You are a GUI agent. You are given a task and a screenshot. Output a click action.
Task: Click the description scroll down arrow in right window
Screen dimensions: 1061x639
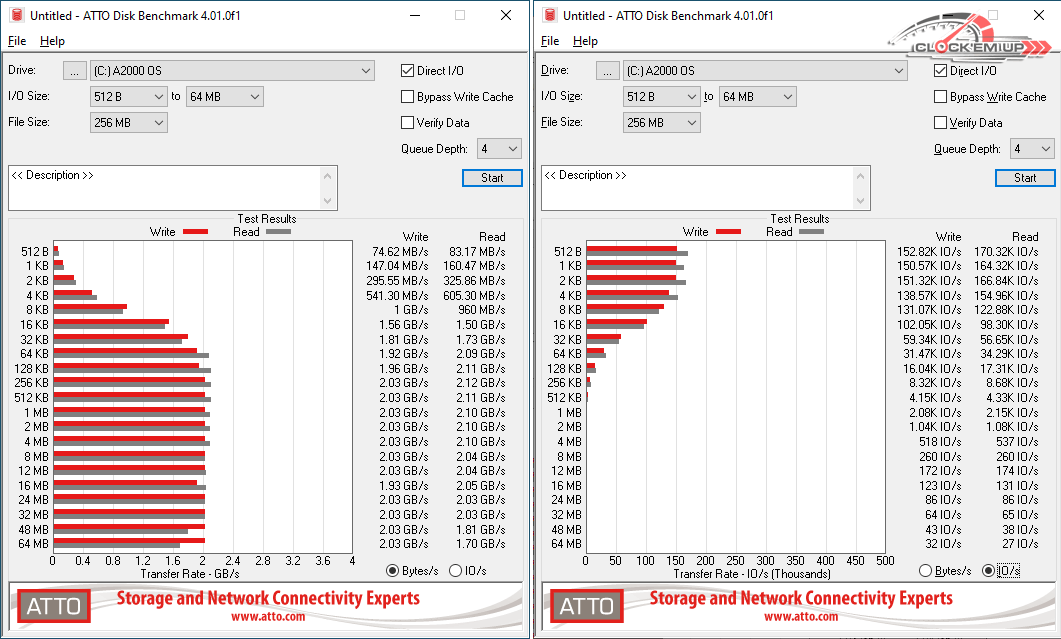(862, 202)
